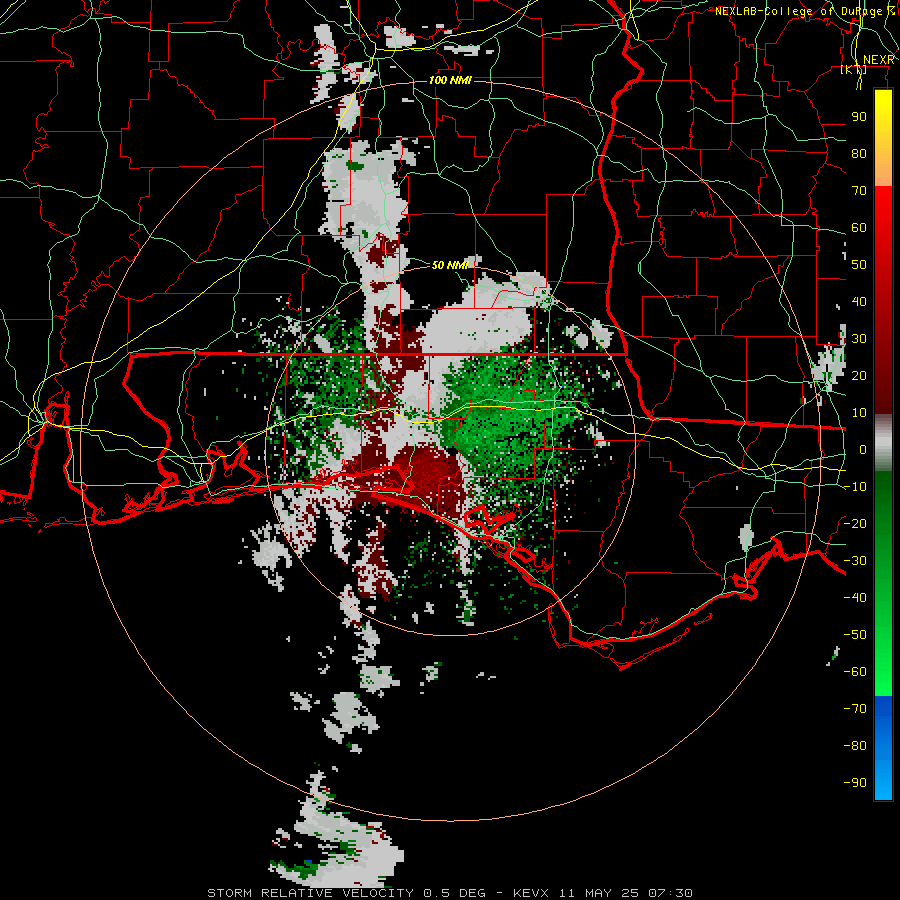Click the "40" label on velocity scale
Image resolution: width=900 pixels, height=900 pixels.
click(859, 301)
